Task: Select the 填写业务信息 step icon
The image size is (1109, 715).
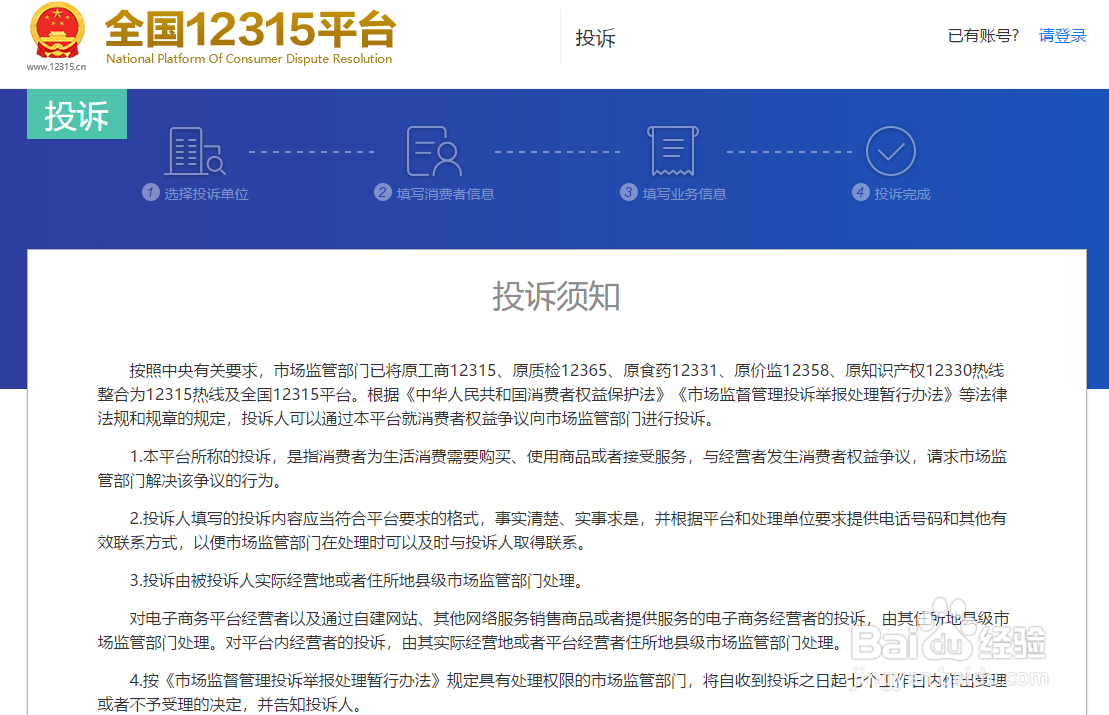Action: (672, 150)
